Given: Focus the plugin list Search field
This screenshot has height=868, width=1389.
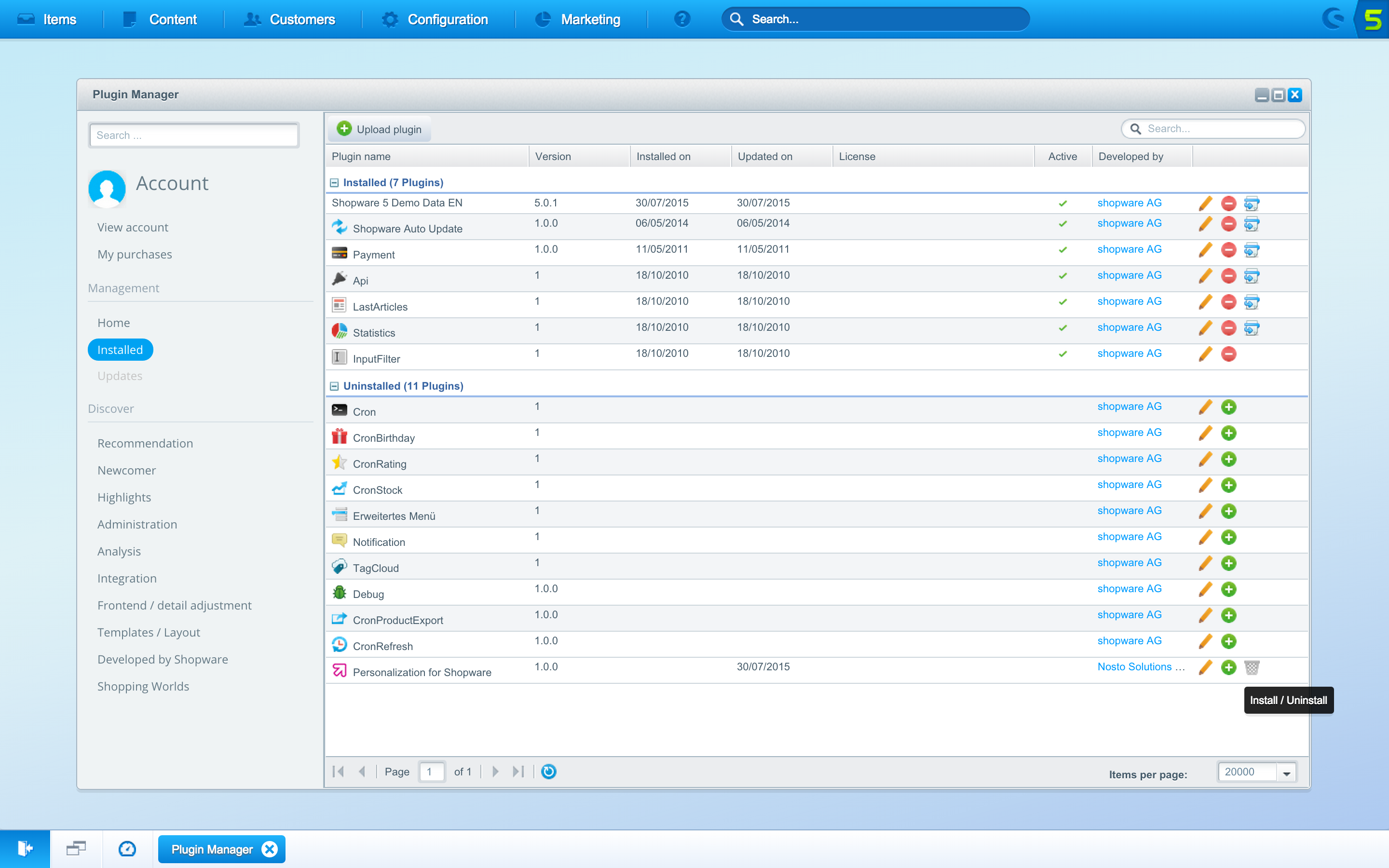Looking at the screenshot, I should pos(1213,129).
